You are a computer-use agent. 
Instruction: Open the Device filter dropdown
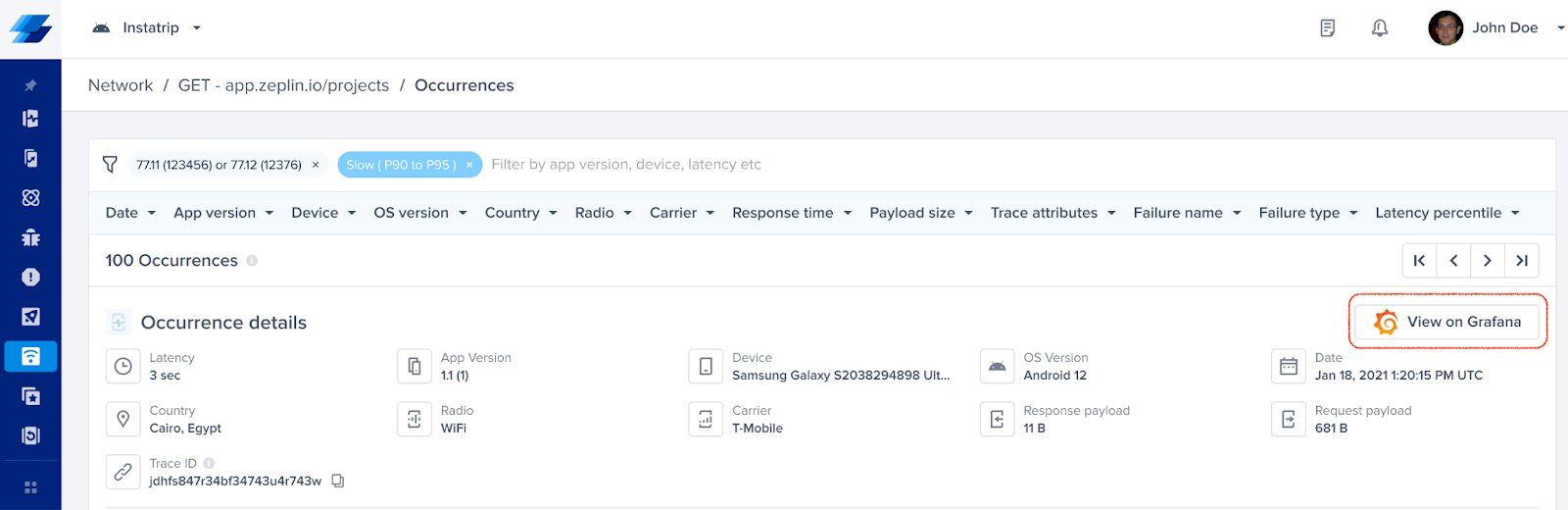point(323,213)
